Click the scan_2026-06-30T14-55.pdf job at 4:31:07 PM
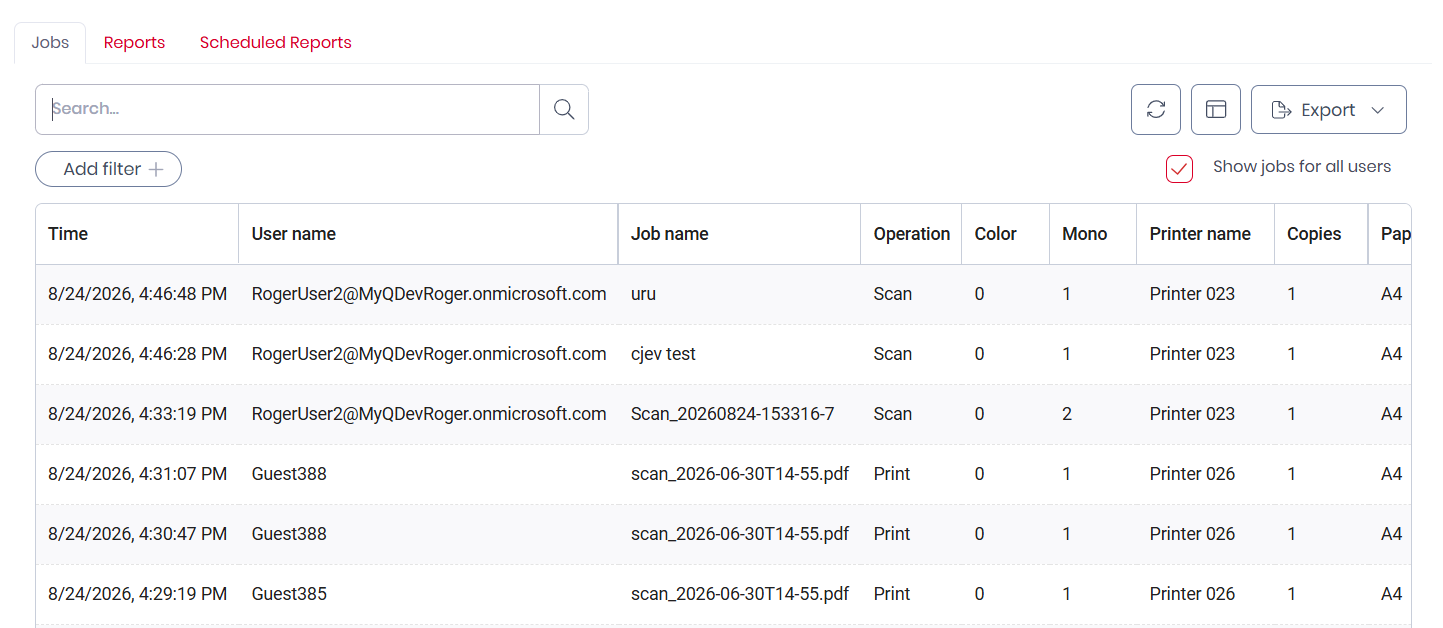 [740, 474]
